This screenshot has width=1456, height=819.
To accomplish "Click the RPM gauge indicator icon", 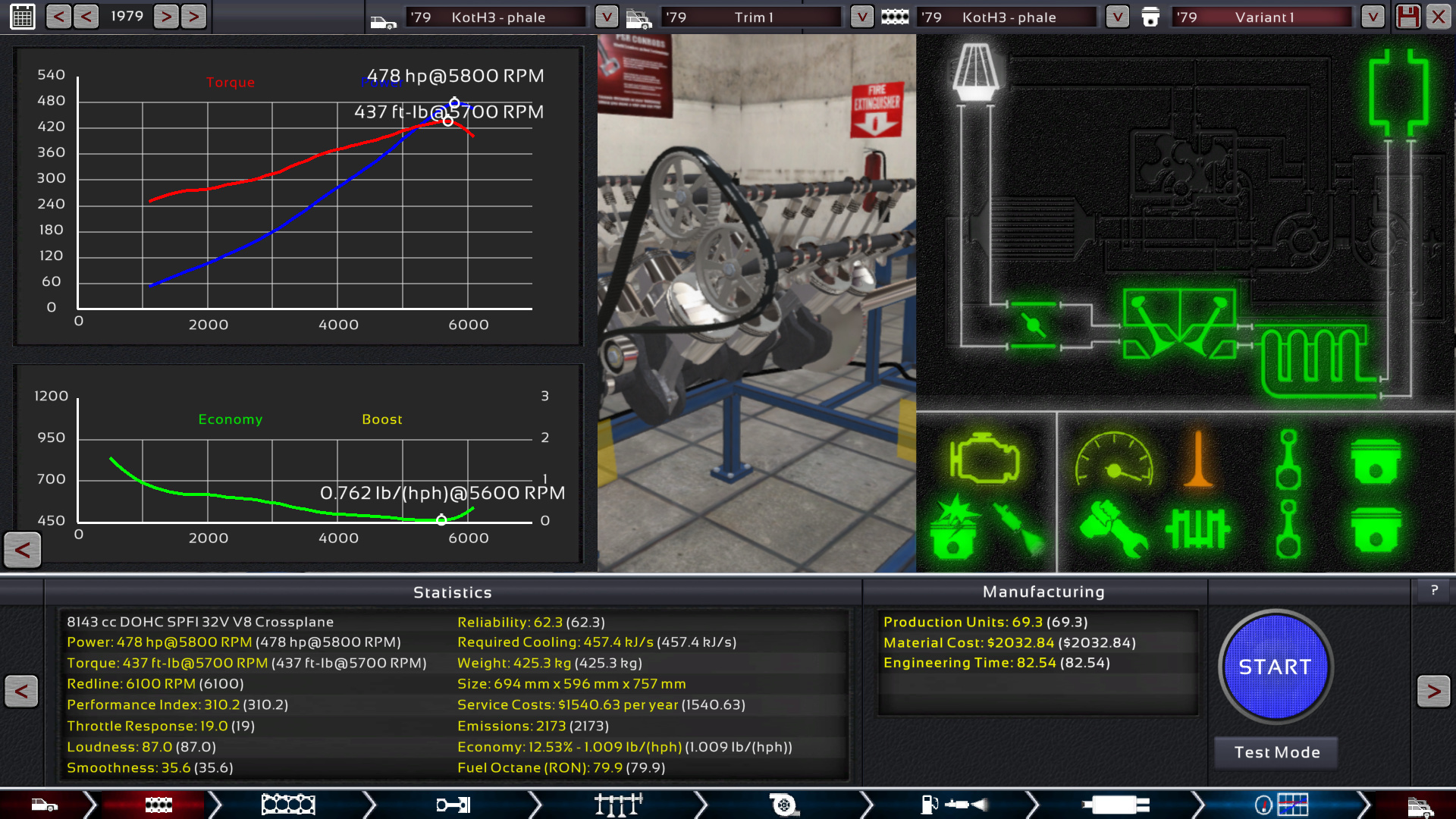I will [1113, 460].
